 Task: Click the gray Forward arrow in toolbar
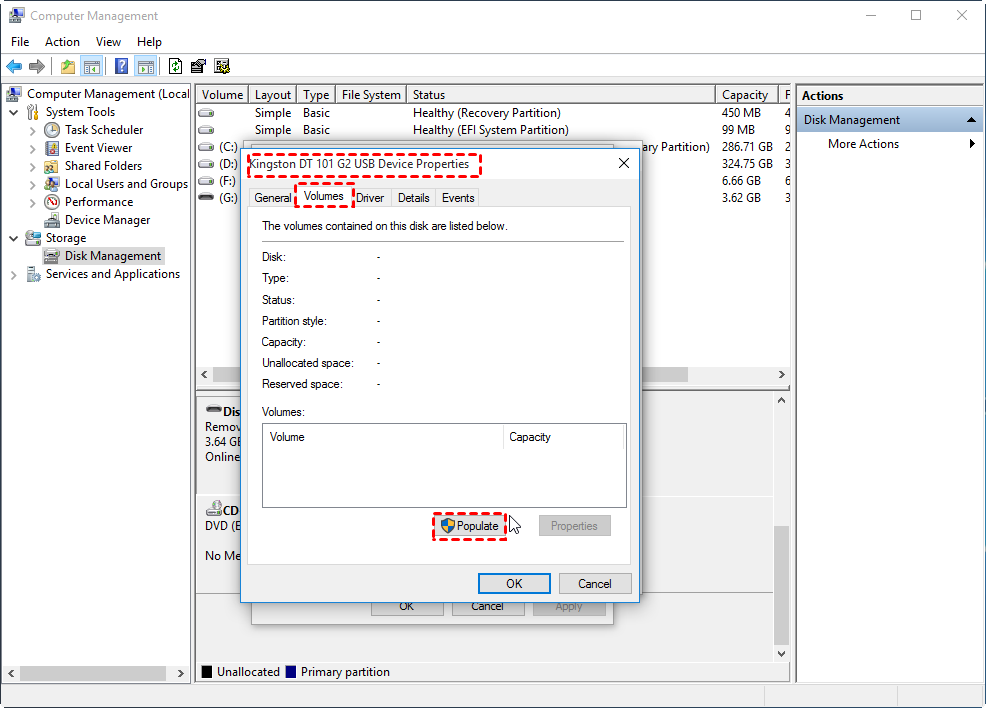click(37, 66)
